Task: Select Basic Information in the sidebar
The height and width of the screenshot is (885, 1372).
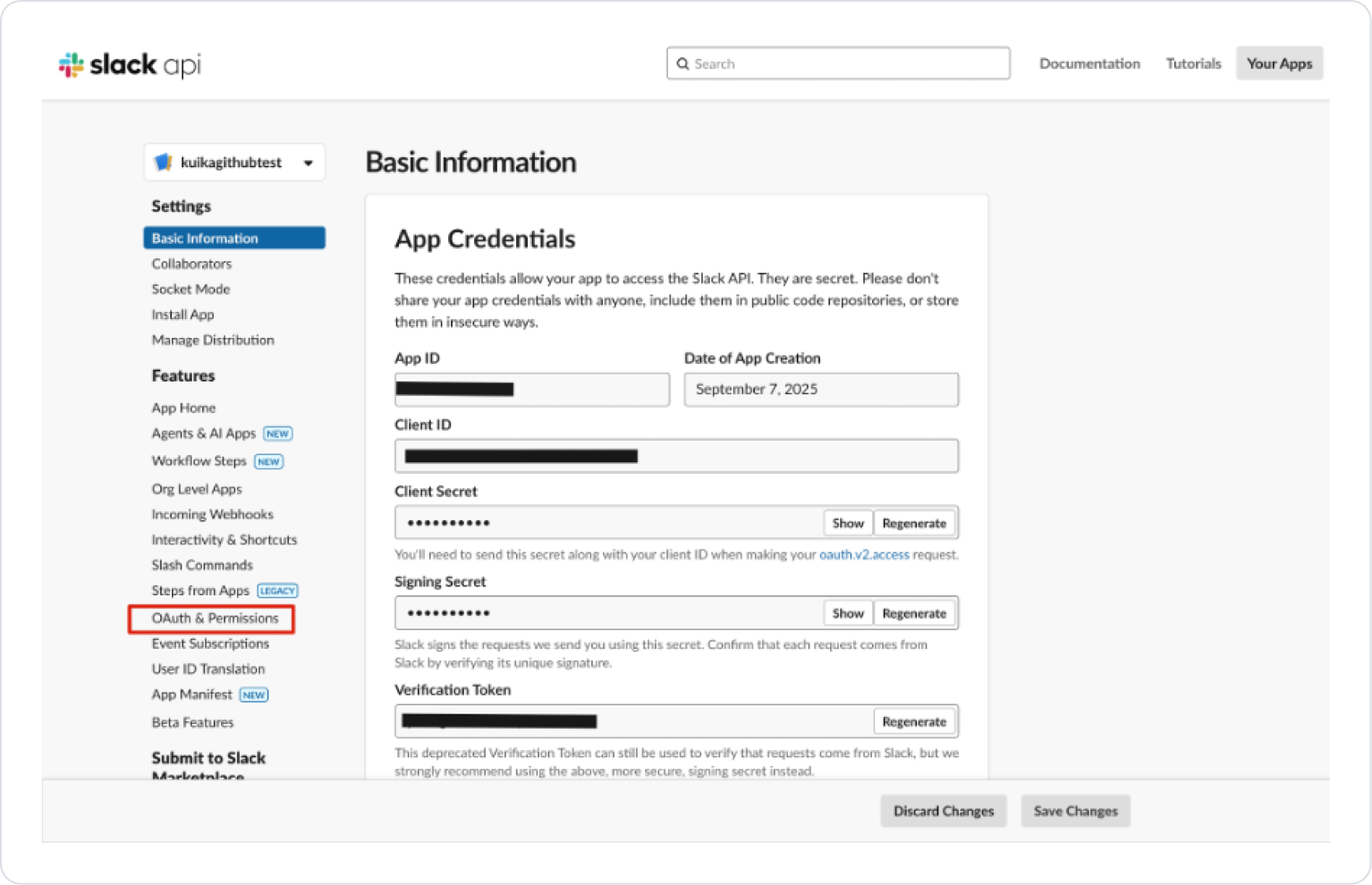Action: point(234,238)
